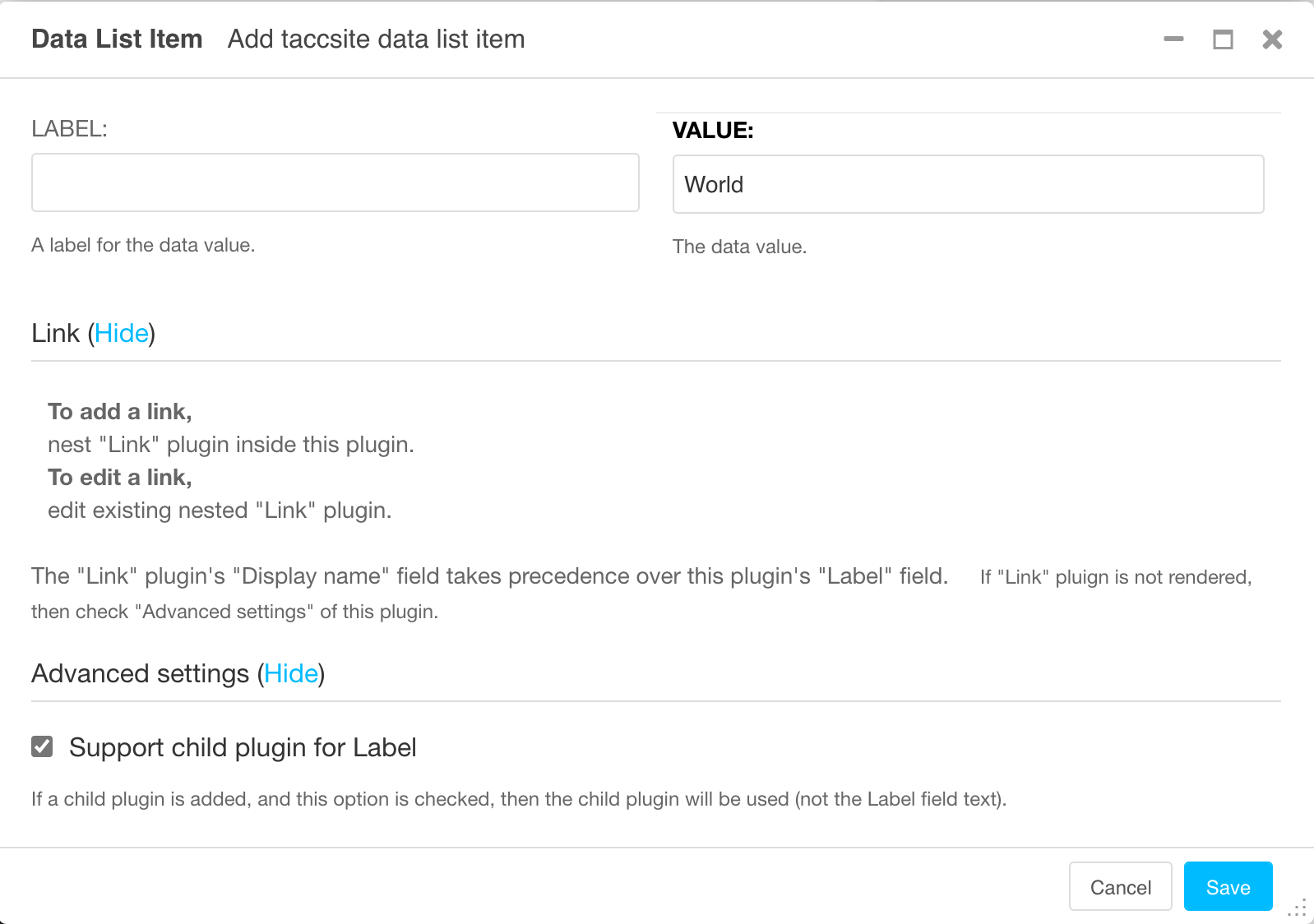Uncheck the Support child plugin checkbox
Screen dimensions: 1314x924
tap(42, 746)
